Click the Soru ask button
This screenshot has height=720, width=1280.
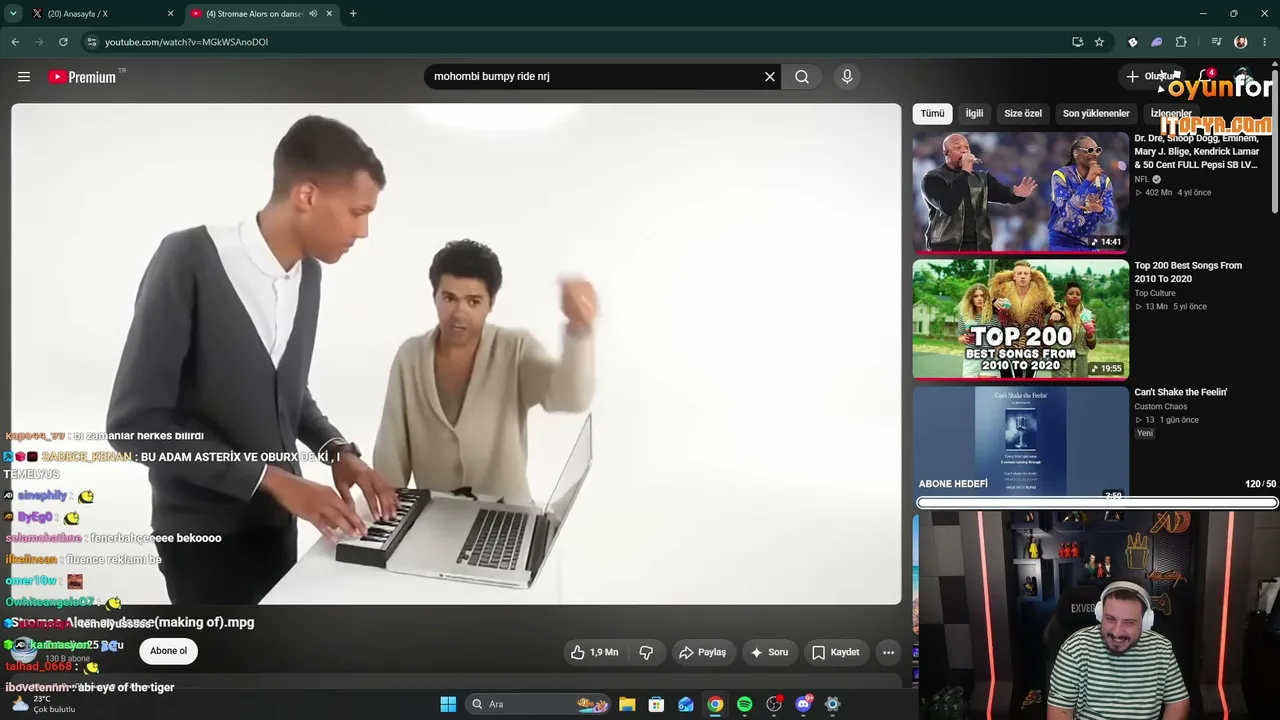pyautogui.click(x=769, y=653)
